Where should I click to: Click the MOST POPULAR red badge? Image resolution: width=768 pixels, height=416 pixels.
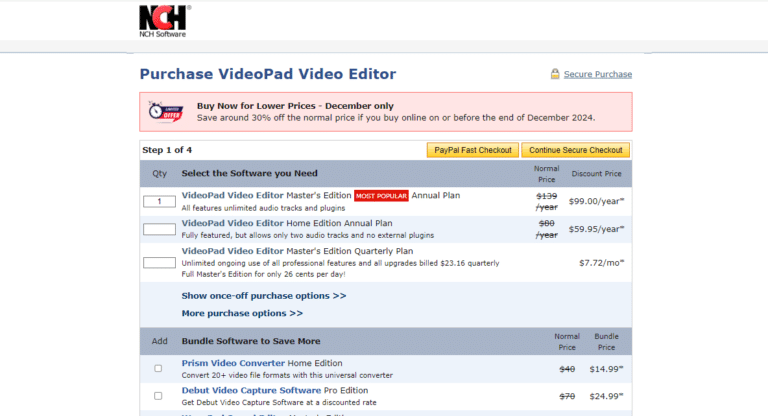tap(381, 196)
